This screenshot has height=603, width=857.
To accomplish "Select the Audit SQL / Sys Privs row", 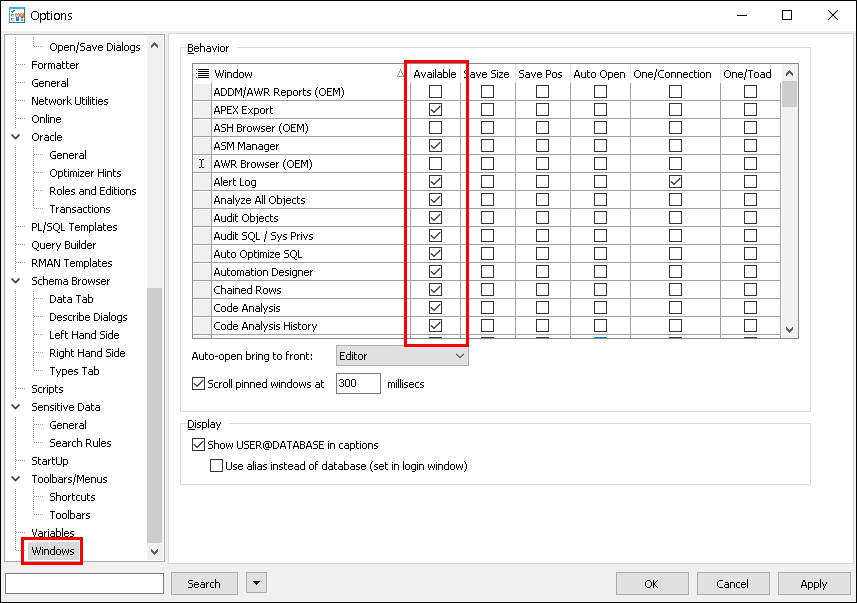I will point(263,236).
